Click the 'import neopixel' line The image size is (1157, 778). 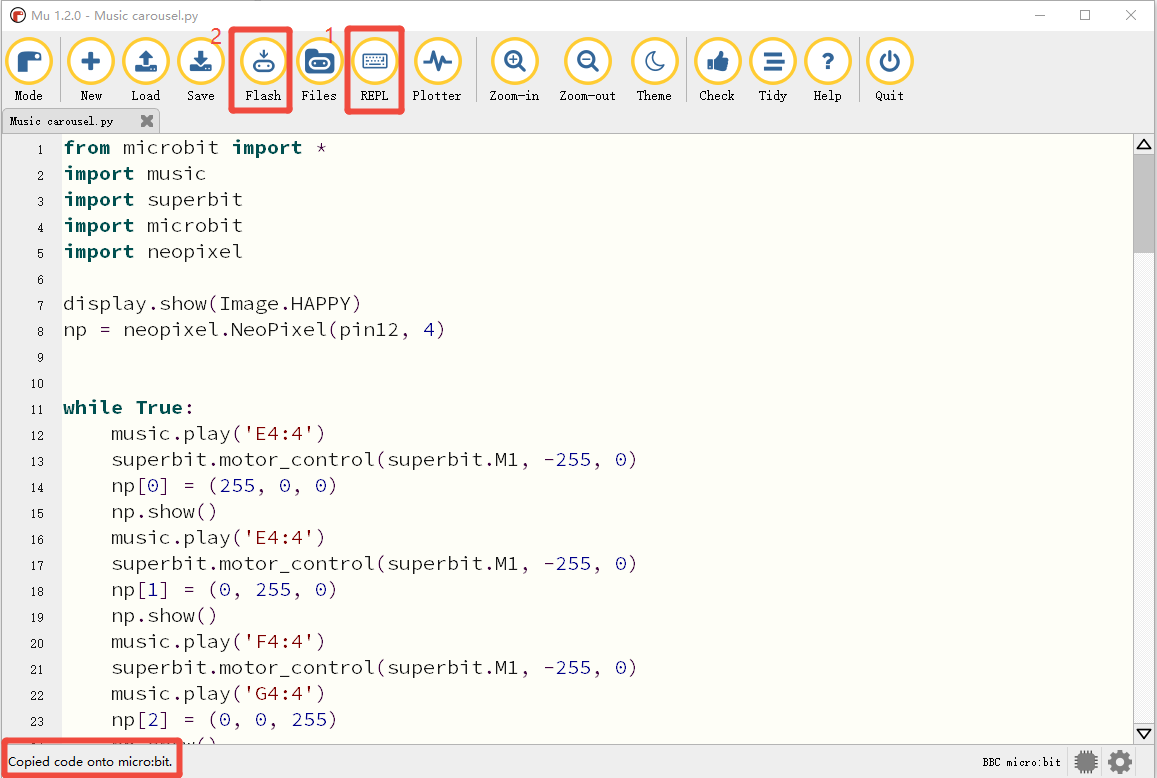point(153,252)
